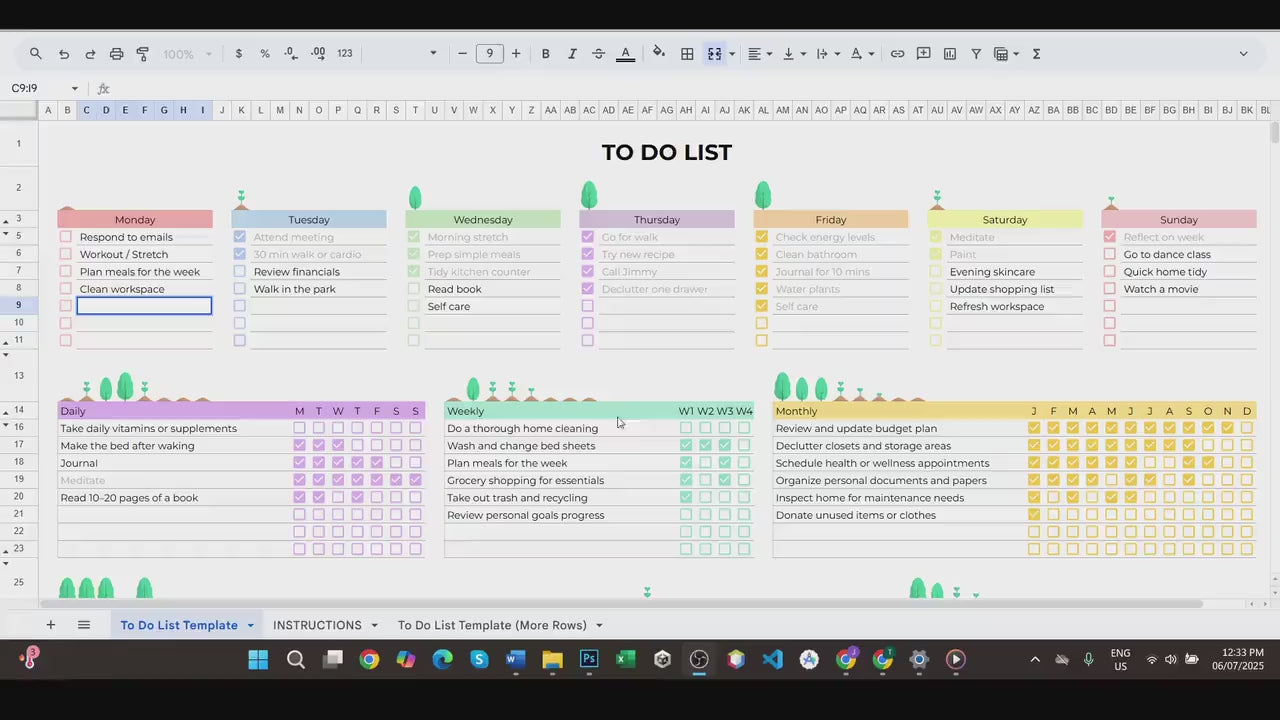1280x720 pixels.
Task: Check the 'Respond to emails' checkbox
Action: coord(66,237)
